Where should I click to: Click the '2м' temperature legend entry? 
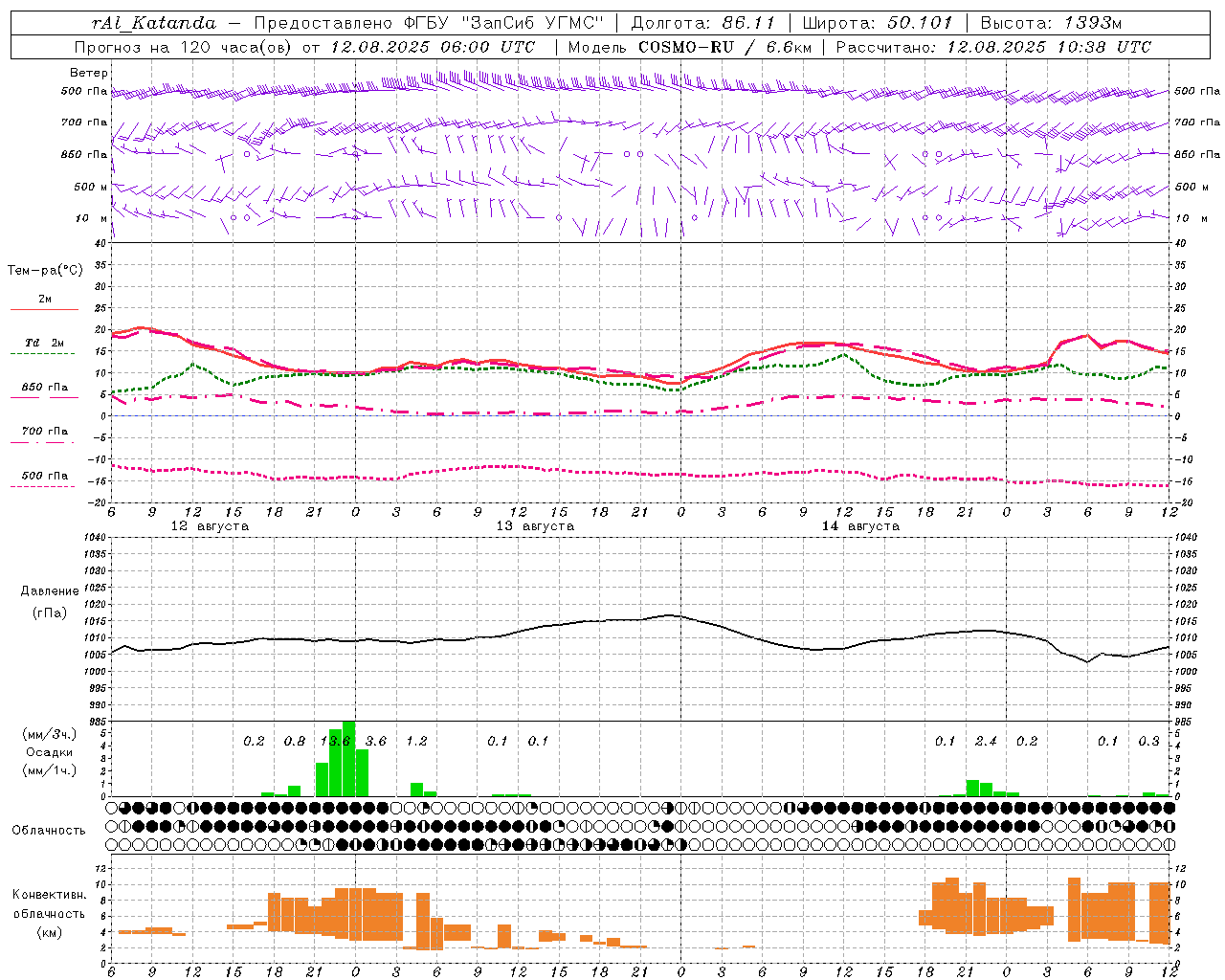point(45,299)
